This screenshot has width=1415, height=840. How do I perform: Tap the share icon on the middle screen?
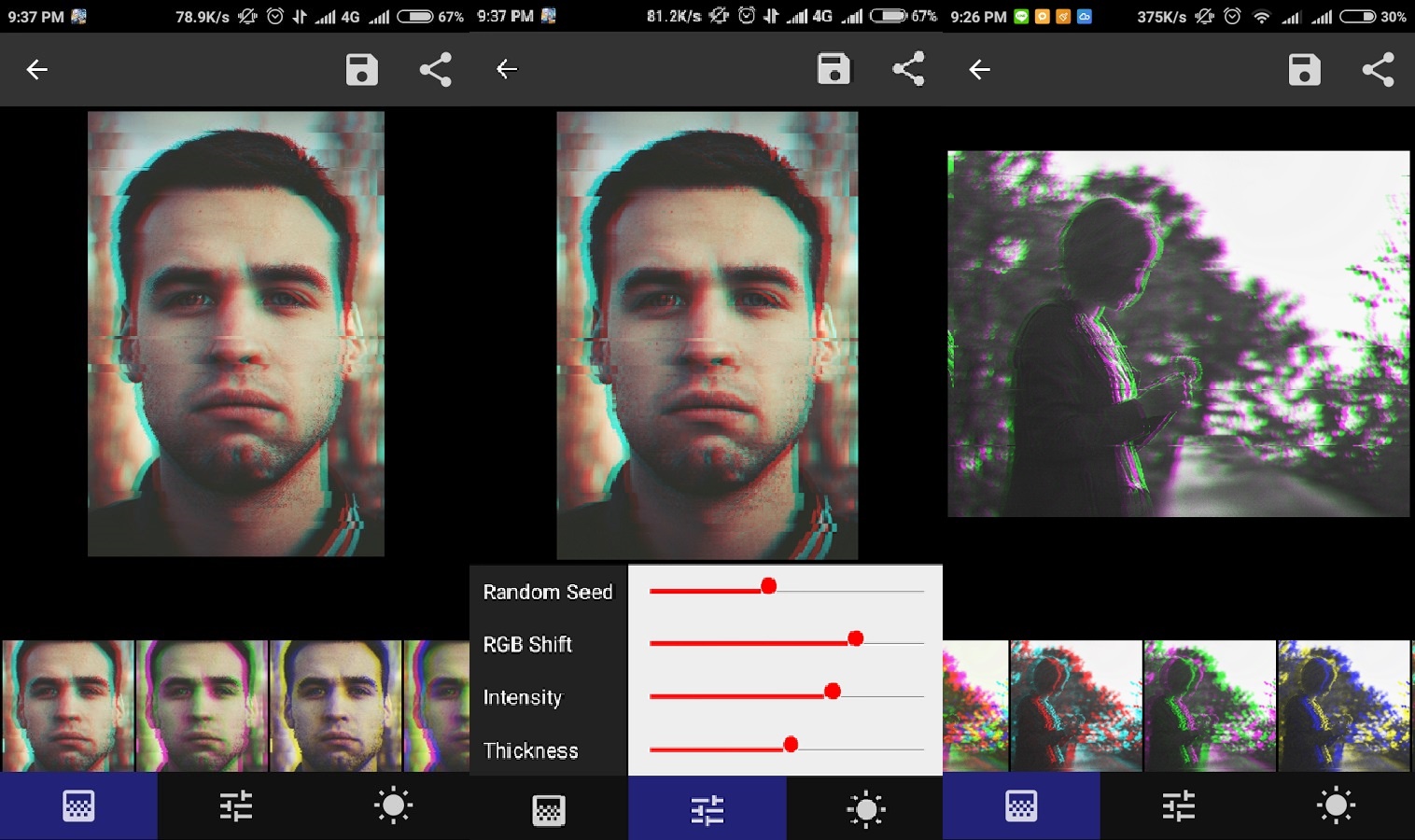(908, 69)
